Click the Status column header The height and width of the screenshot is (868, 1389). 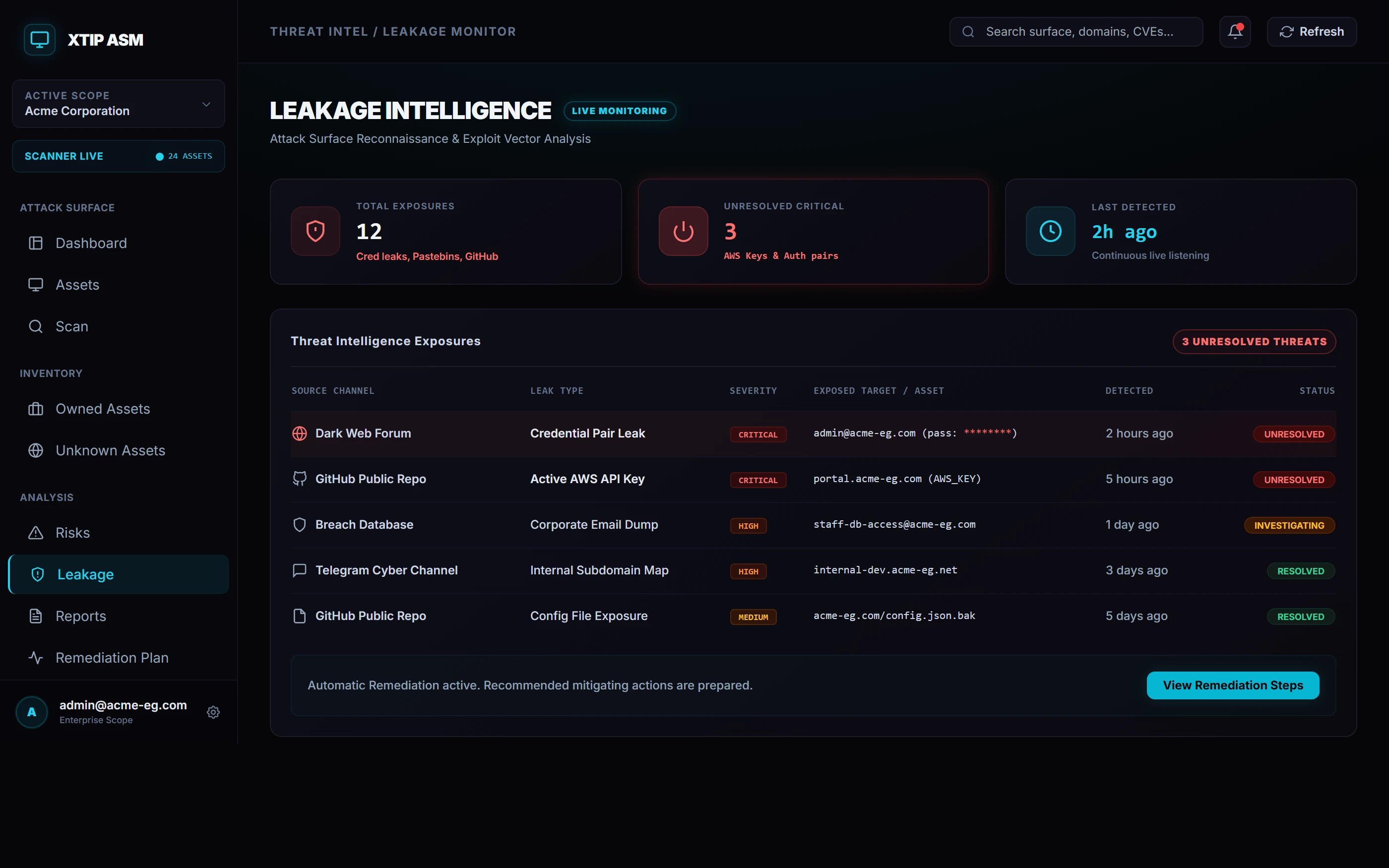point(1317,390)
